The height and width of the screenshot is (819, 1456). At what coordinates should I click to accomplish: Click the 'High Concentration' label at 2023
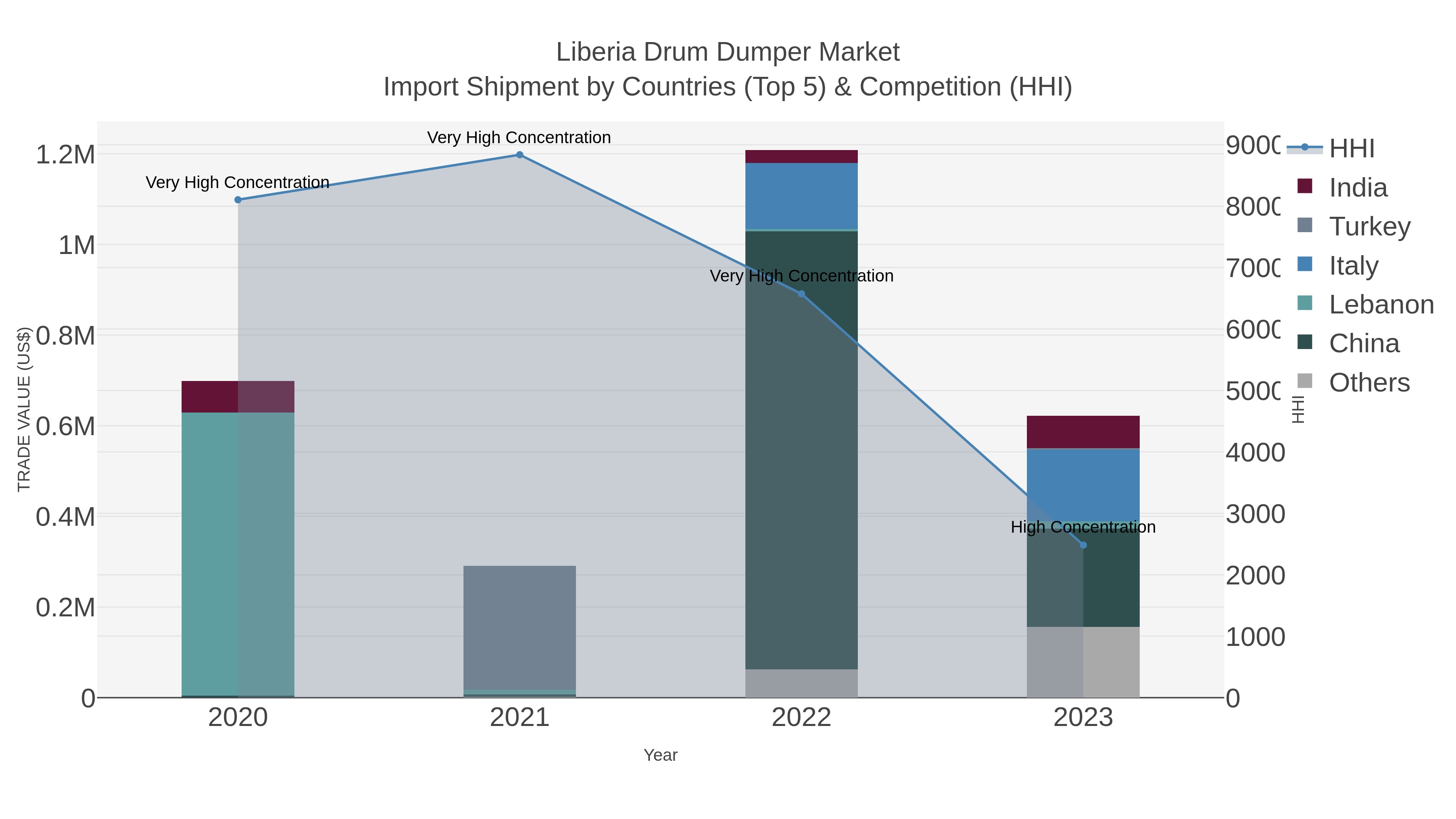coord(1083,527)
